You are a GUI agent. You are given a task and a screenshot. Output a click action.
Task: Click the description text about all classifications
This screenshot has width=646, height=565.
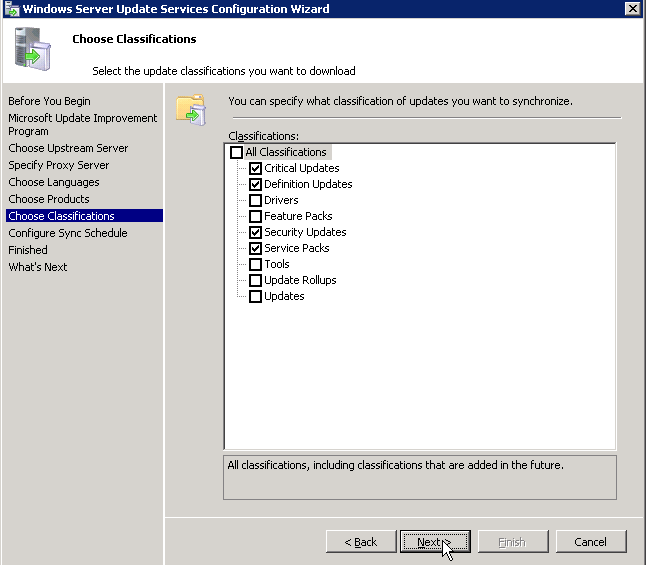coord(396,465)
